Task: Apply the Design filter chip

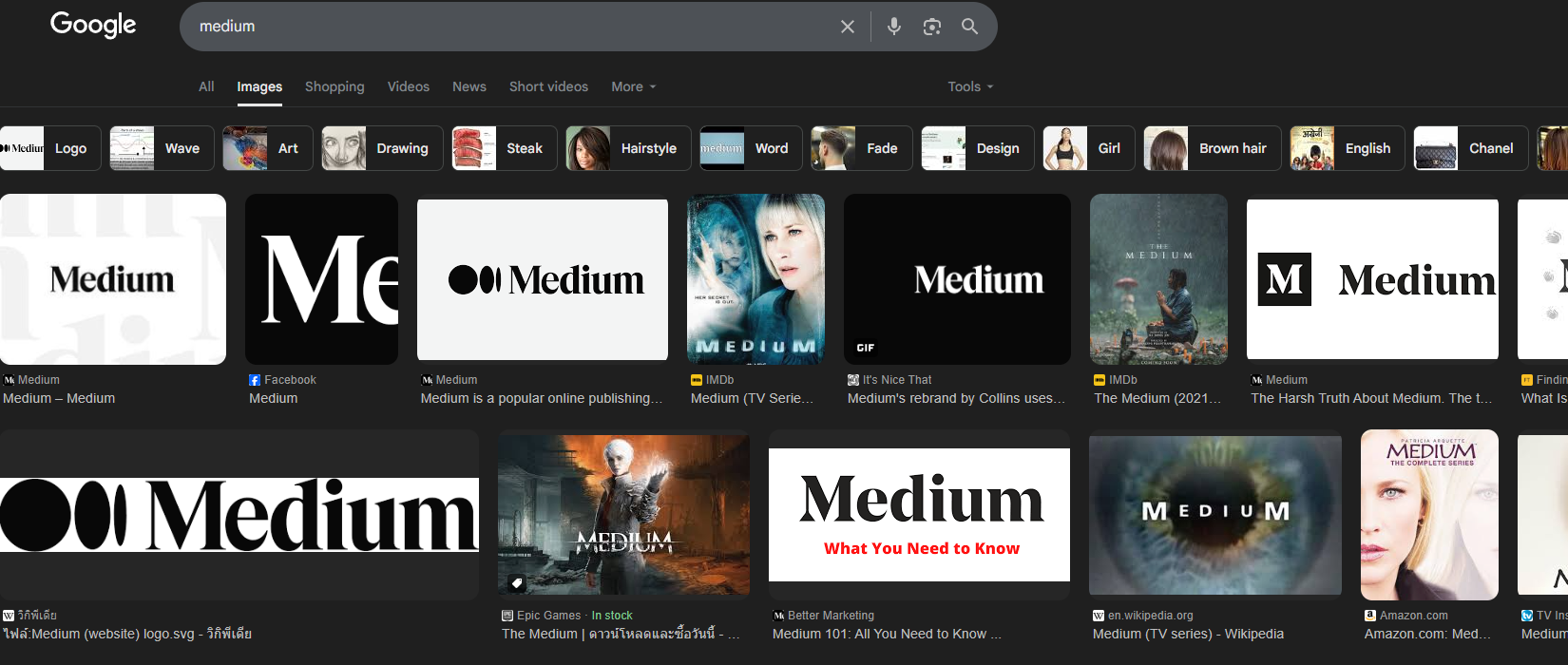Action: tap(978, 148)
